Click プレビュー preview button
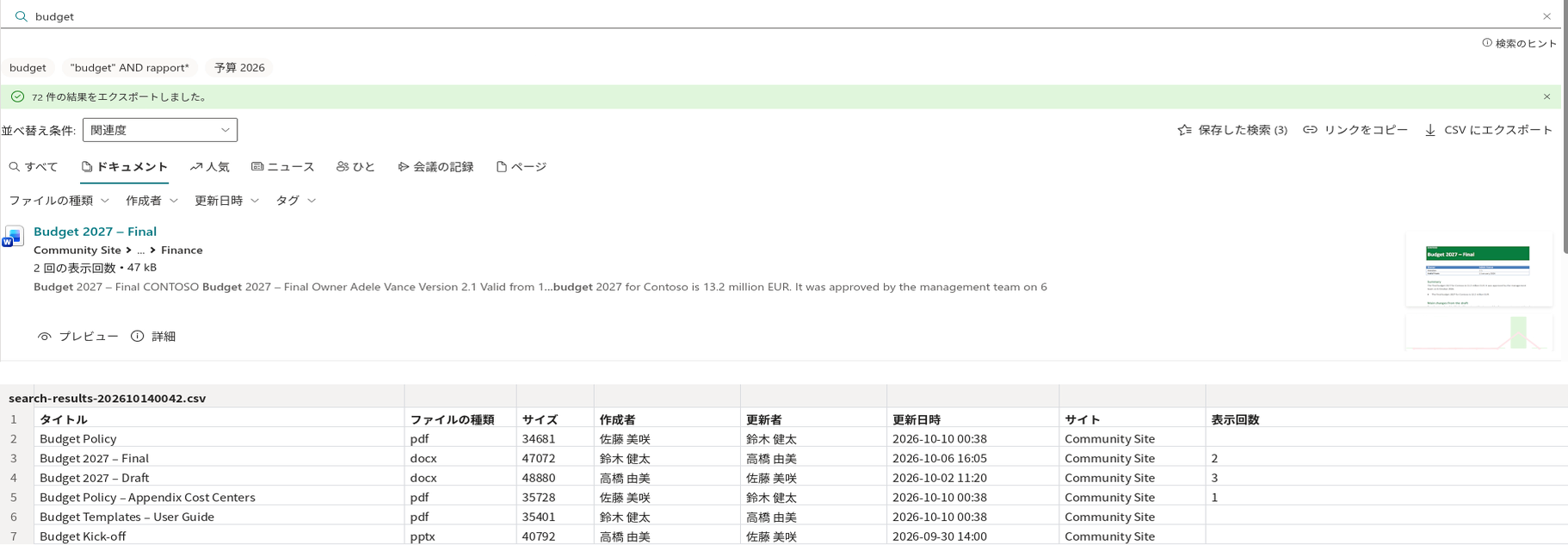Viewport: 1568px width, 545px height. tap(78, 337)
